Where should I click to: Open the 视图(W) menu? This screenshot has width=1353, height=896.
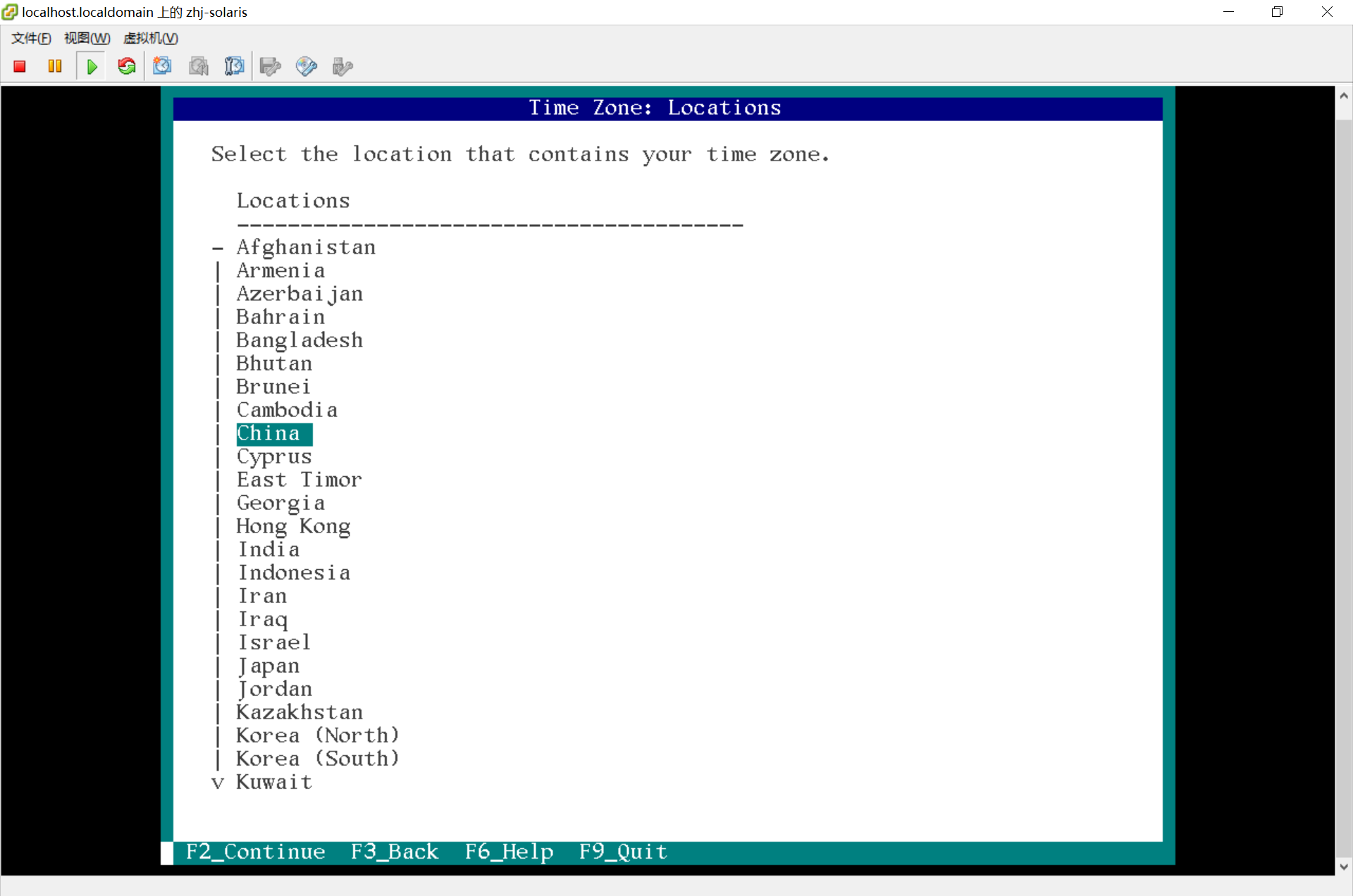(x=87, y=38)
